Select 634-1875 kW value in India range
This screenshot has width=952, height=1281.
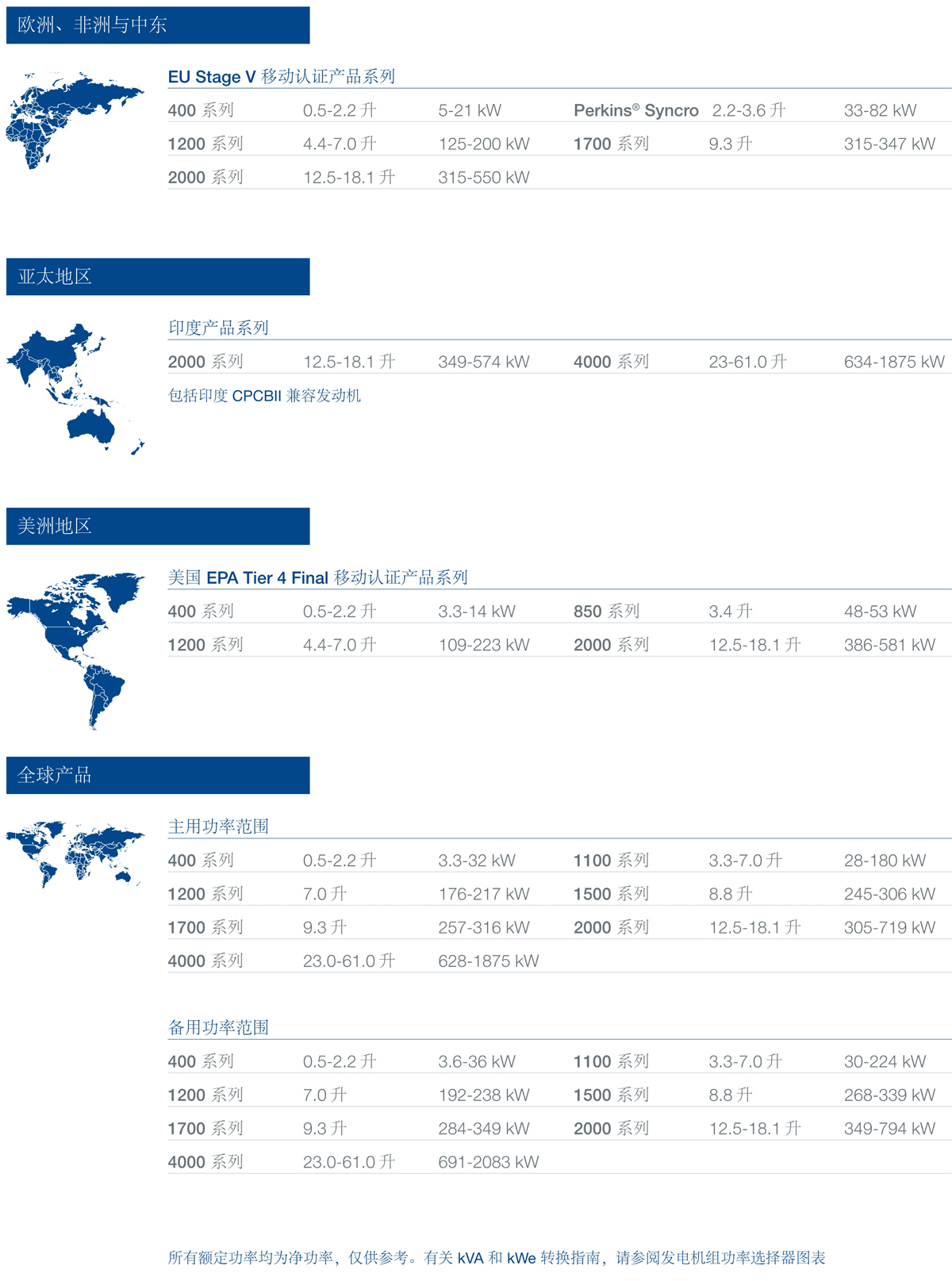pyautogui.click(x=893, y=362)
